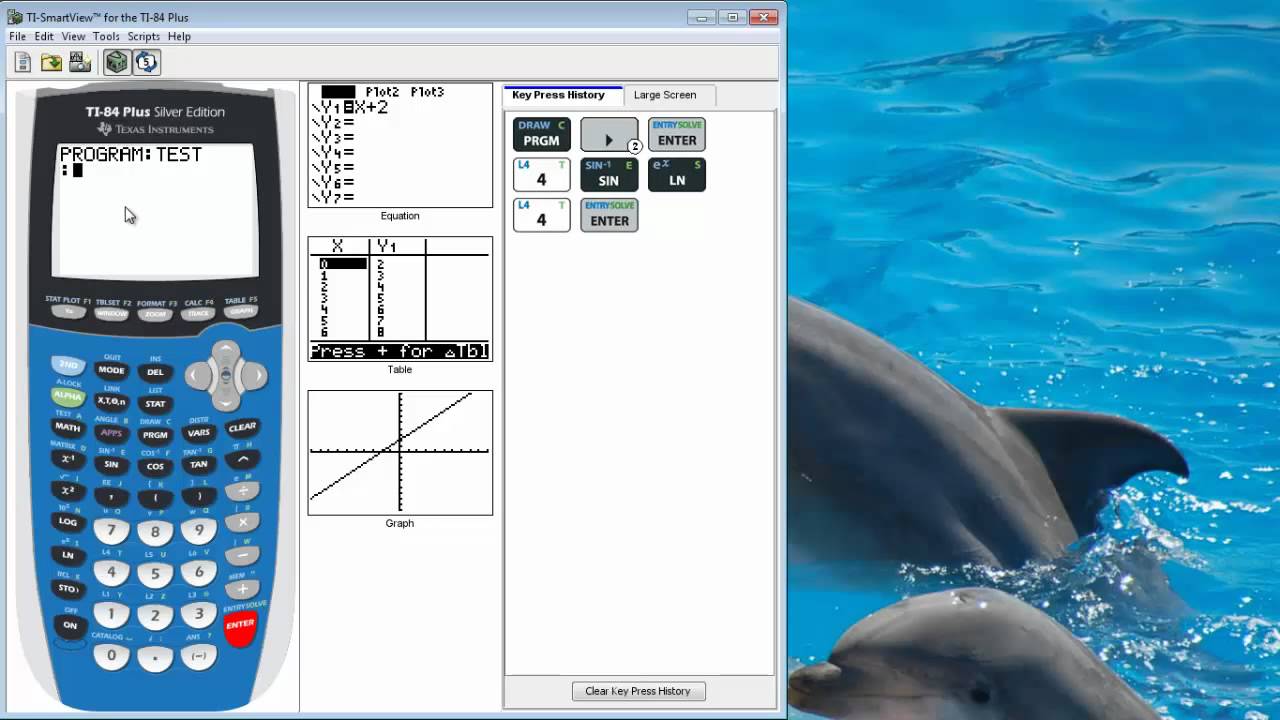Open the Help menu
This screenshot has width=1280, height=720.
click(x=179, y=36)
